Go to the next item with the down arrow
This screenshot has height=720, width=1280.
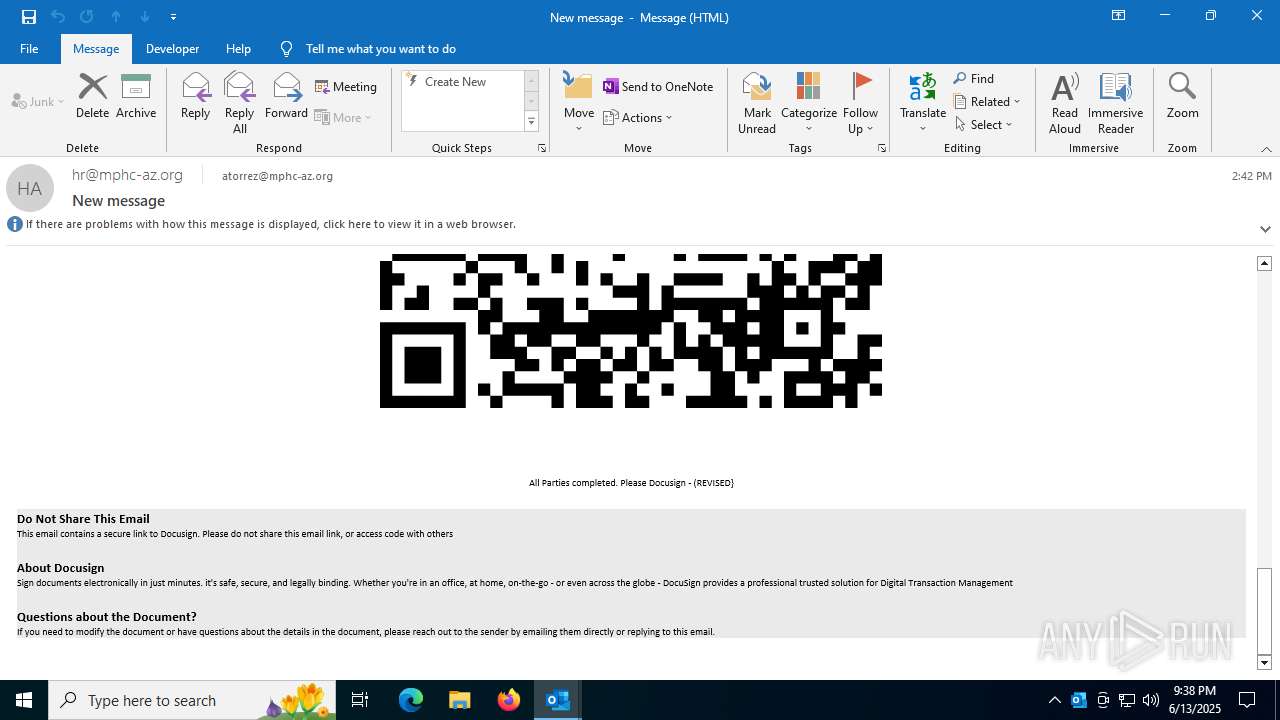coord(145,17)
